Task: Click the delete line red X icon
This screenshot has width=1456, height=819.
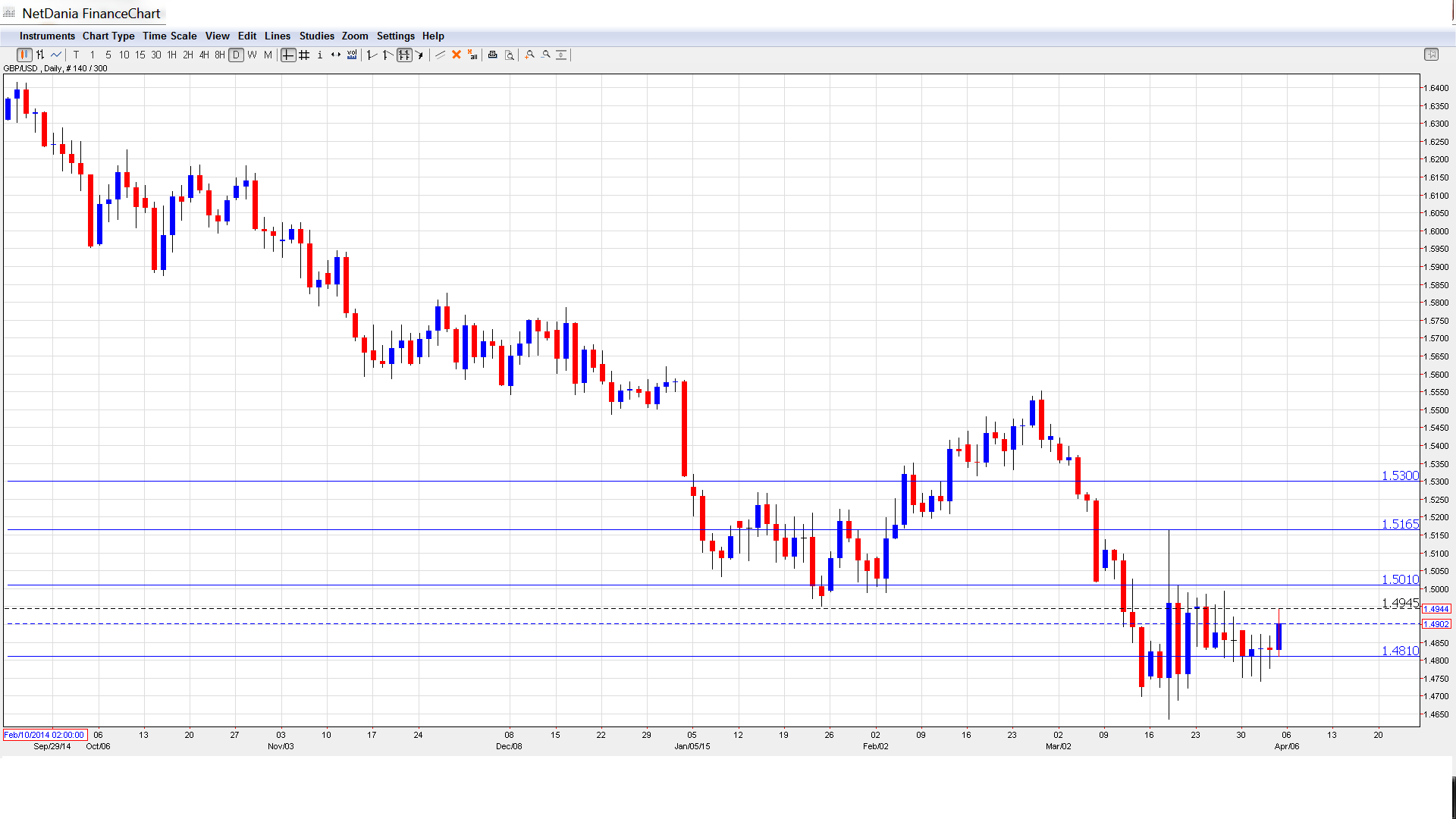Action: [x=457, y=55]
